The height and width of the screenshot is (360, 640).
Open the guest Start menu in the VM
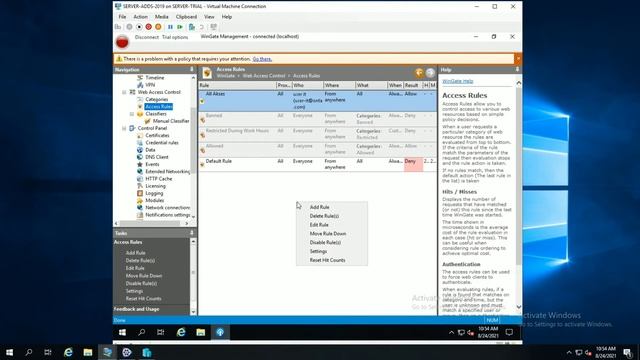(x=122, y=332)
